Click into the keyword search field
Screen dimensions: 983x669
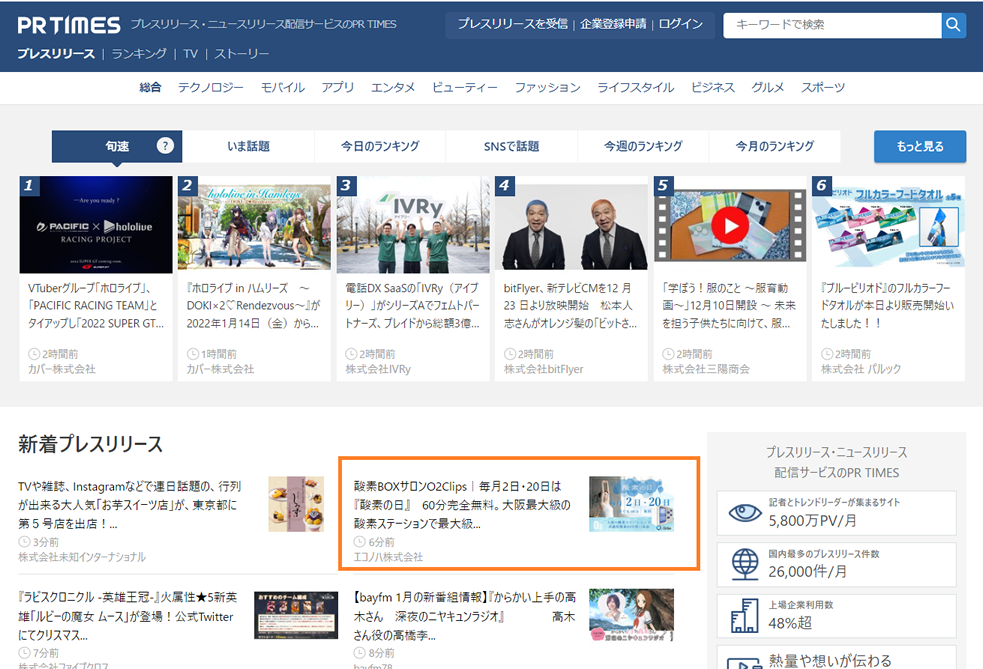point(831,24)
